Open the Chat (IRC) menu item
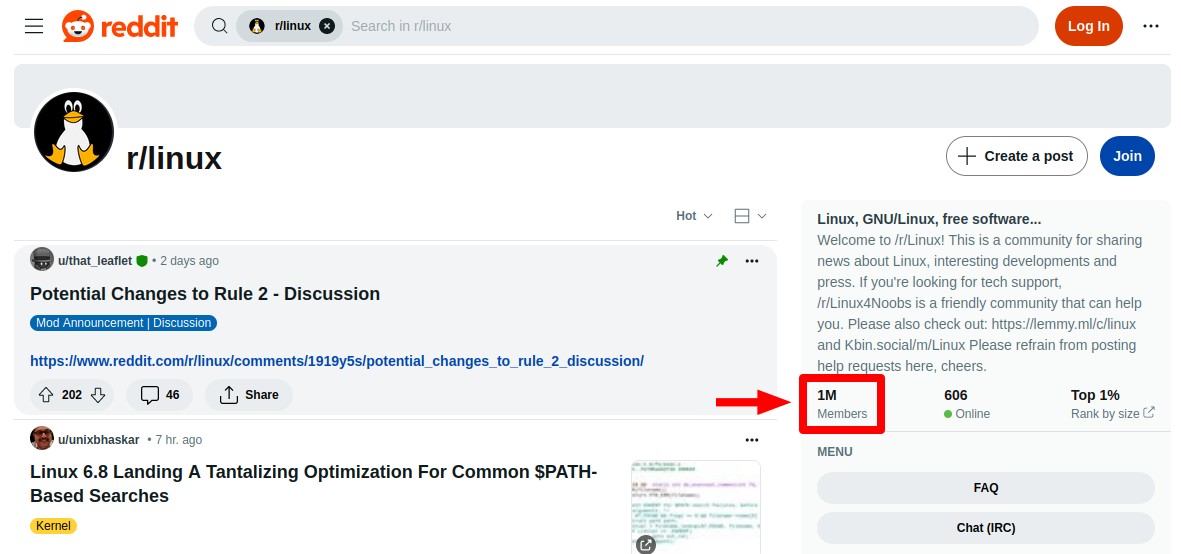1181x554 pixels. point(985,528)
